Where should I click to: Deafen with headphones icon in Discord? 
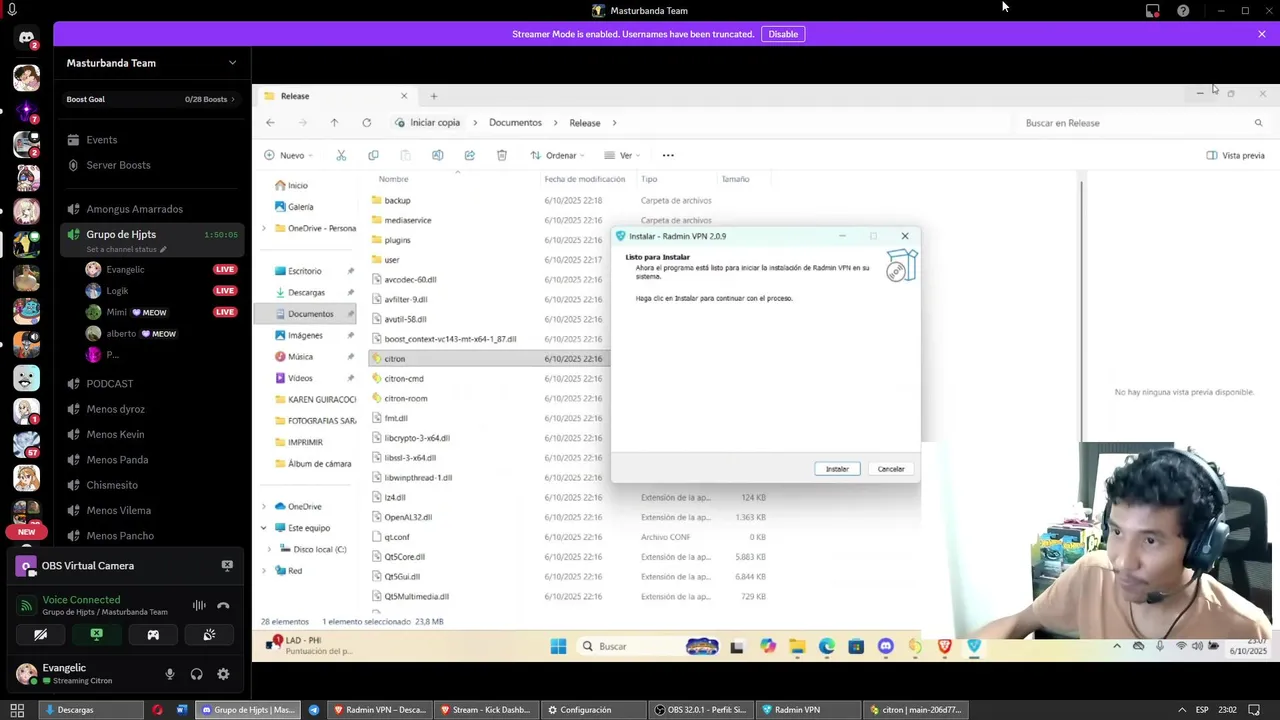[197, 674]
